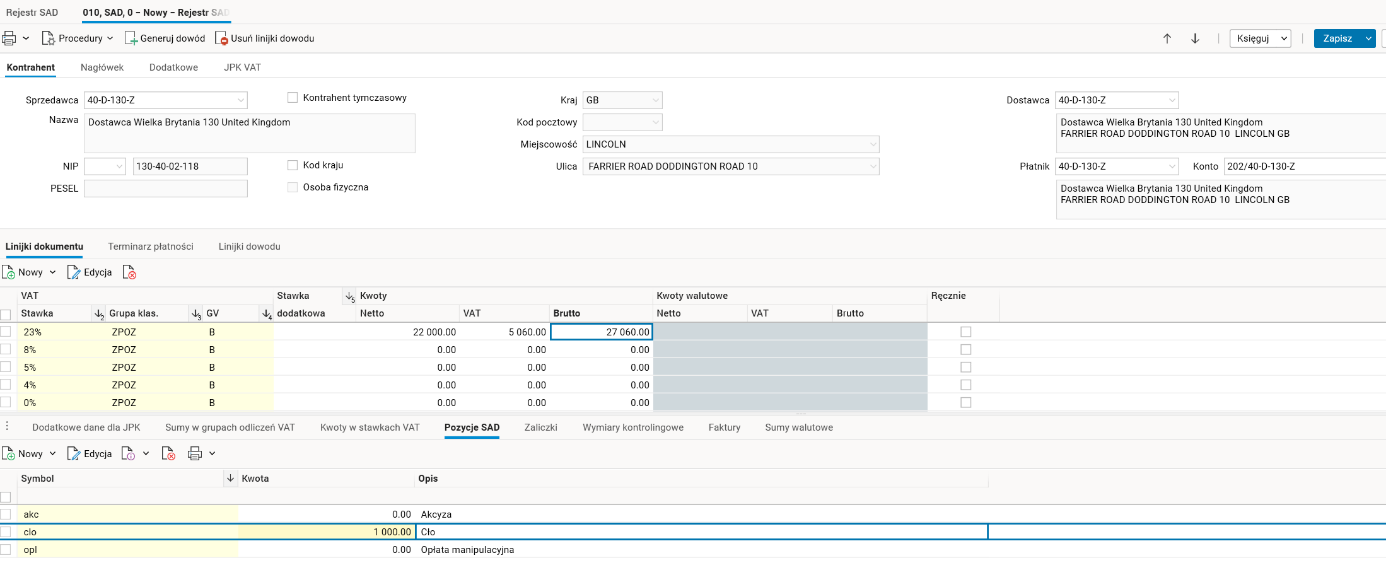1386x587 pixels.
Task: Open Sumy w grupach odliczeń VAT tab
Action: coord(230,427)
